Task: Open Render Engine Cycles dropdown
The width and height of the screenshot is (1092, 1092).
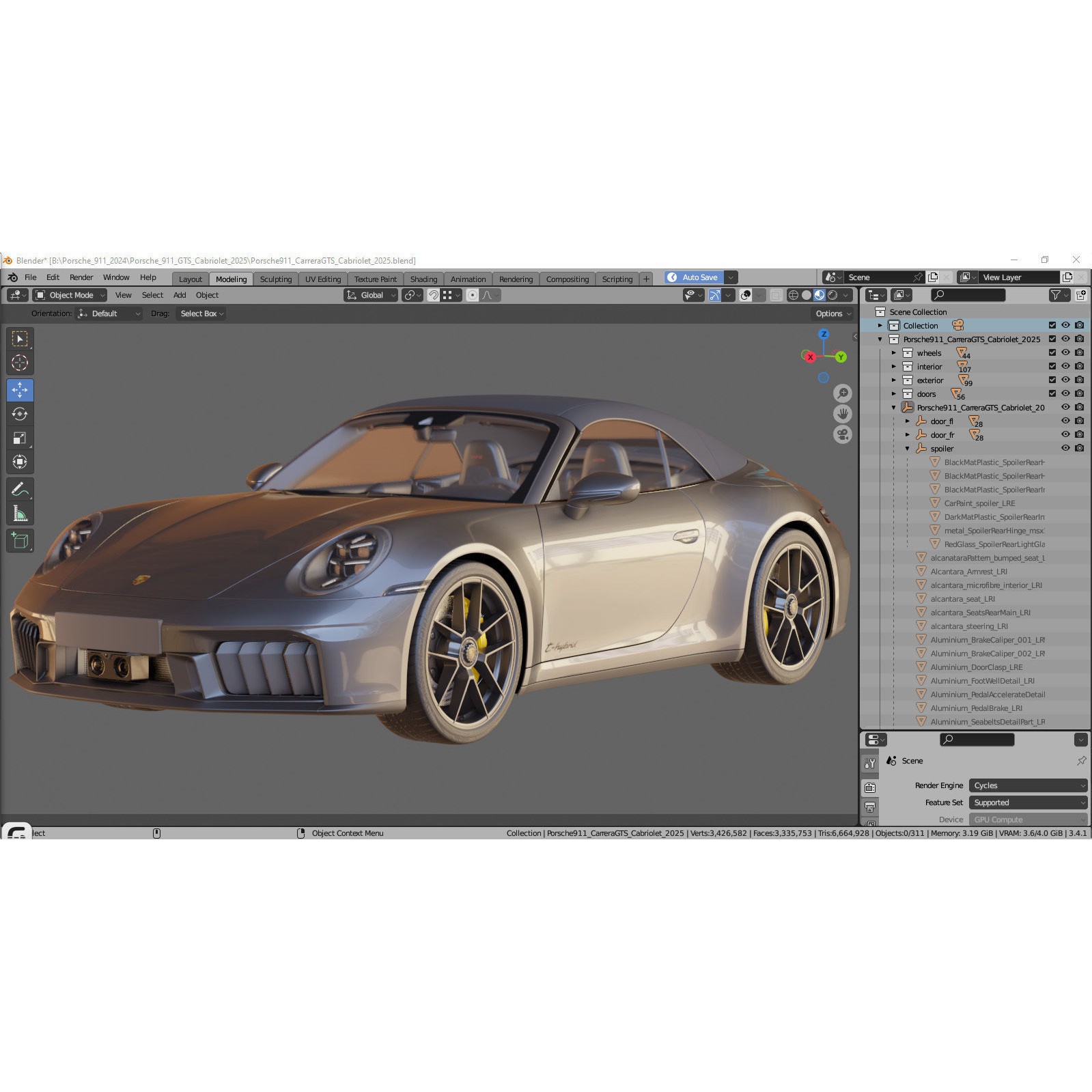Action: tap(1028, 785)
